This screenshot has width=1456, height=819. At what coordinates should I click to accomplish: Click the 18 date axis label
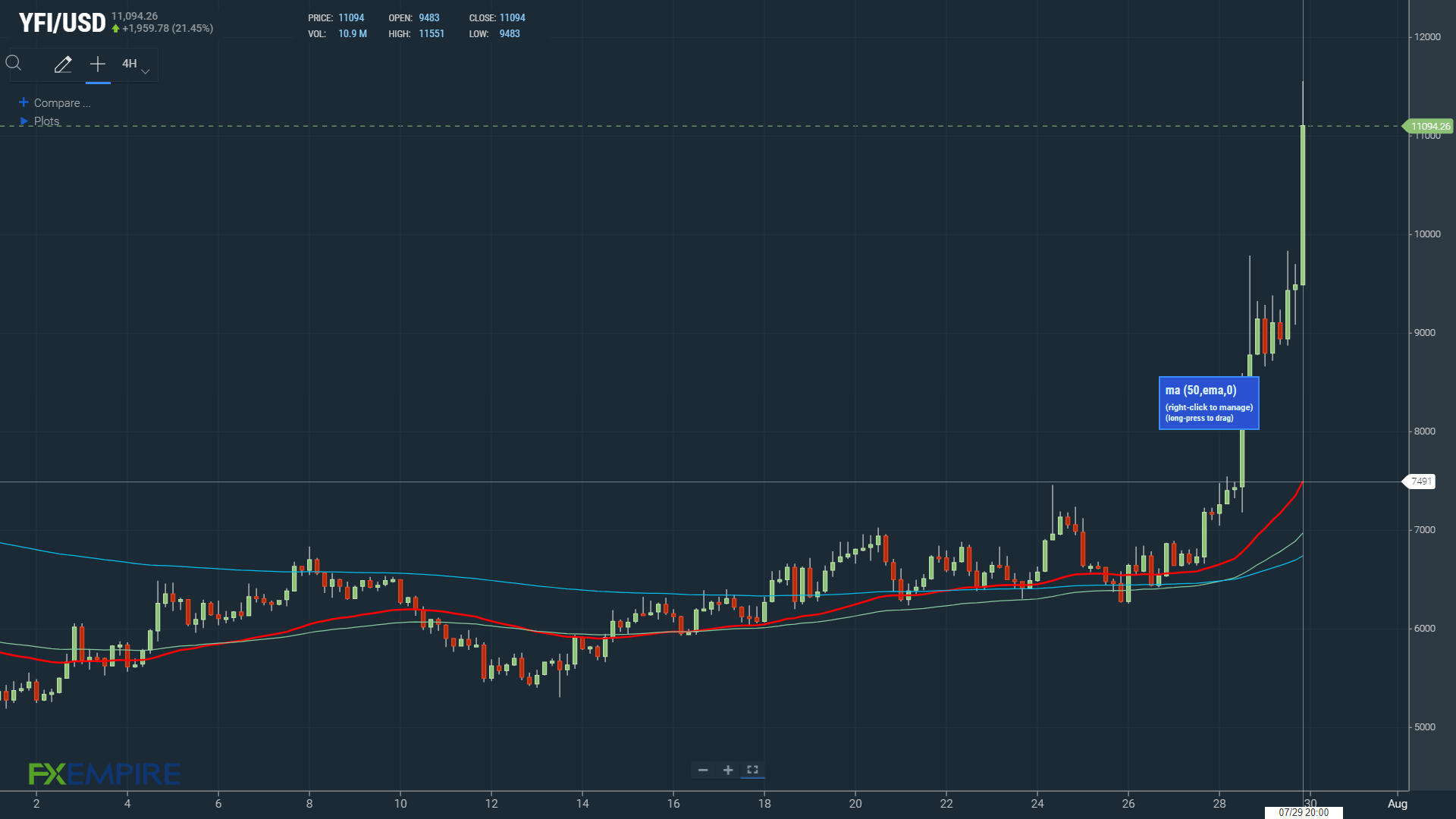point(764,804)
